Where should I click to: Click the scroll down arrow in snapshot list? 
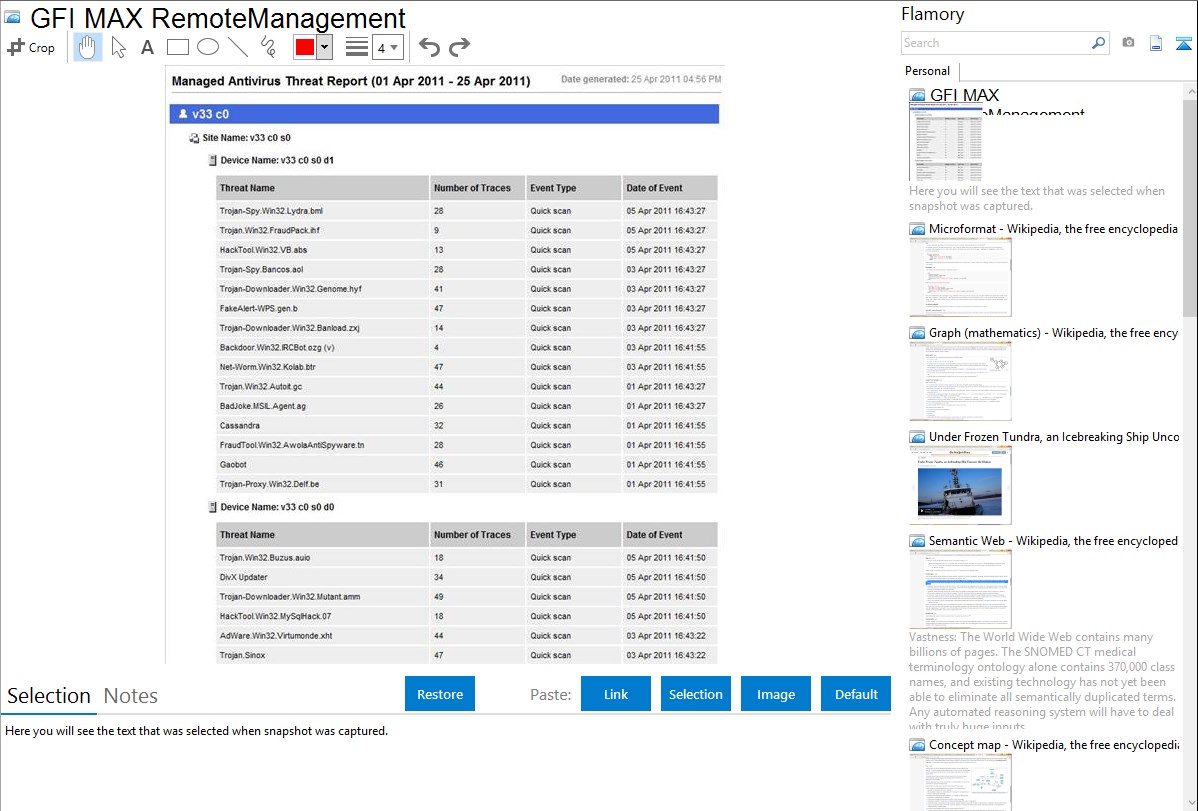[x=1191, y=802]
